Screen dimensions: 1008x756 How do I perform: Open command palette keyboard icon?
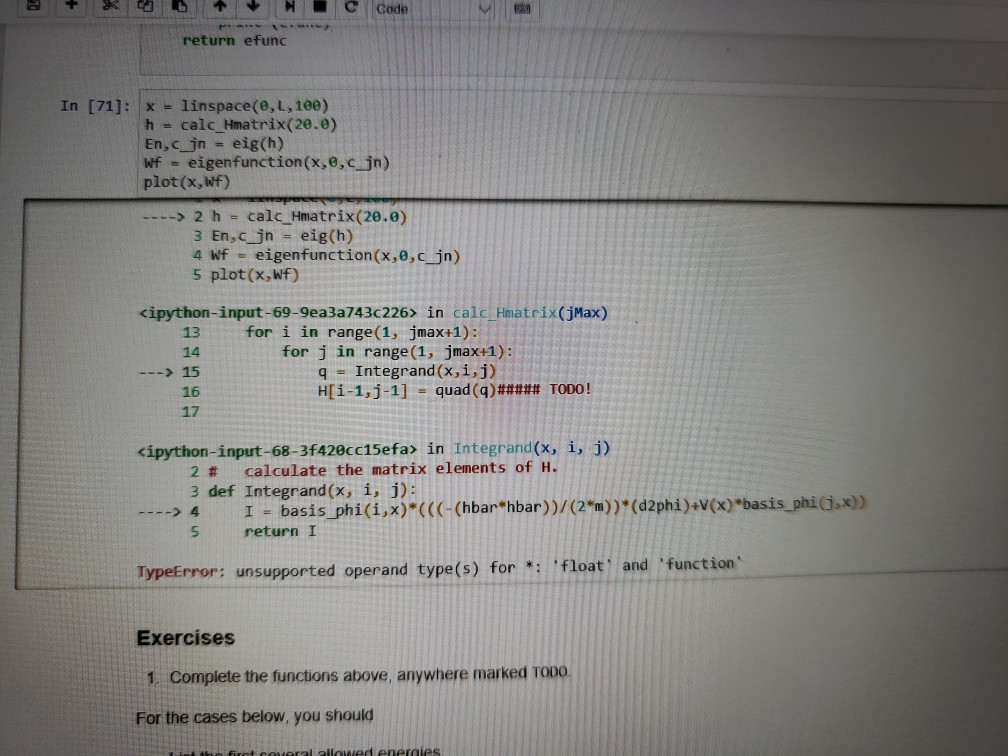pyautogui.click(x=522, y=8)
